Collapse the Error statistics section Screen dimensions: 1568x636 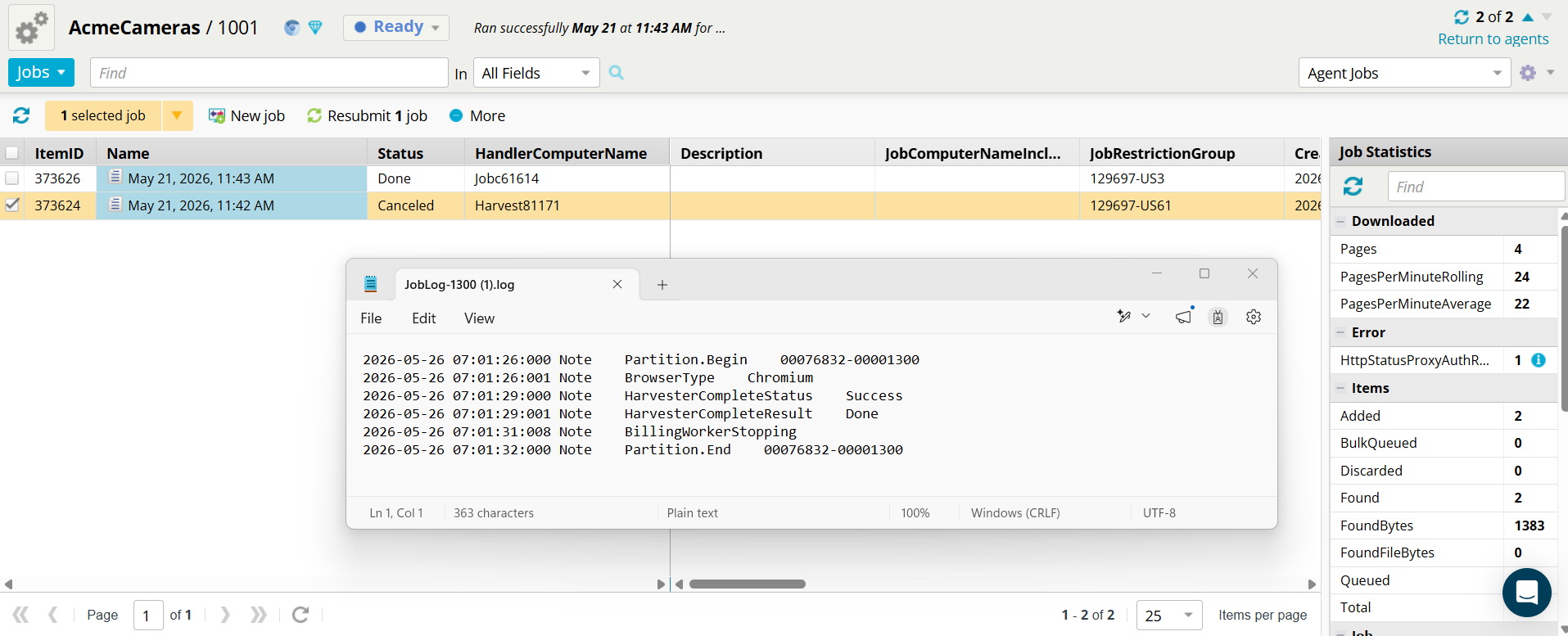click(x=1340, y=332)
